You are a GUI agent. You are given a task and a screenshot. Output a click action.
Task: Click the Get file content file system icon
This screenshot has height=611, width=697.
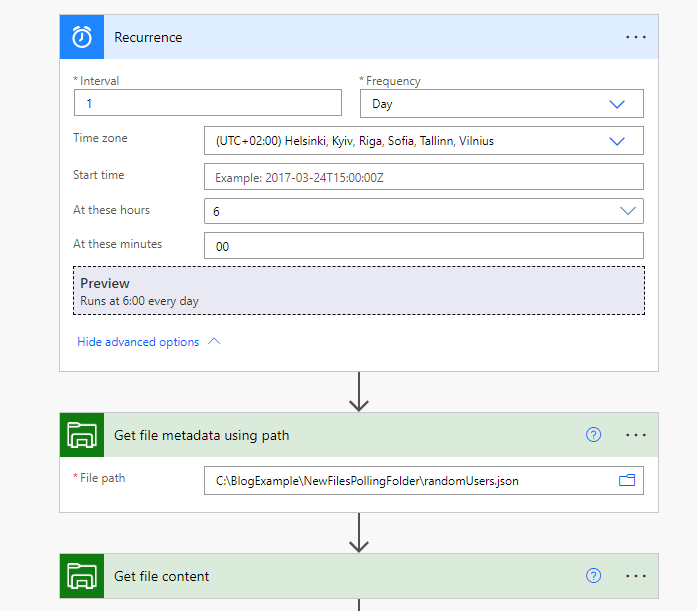(x=82, y=576)
